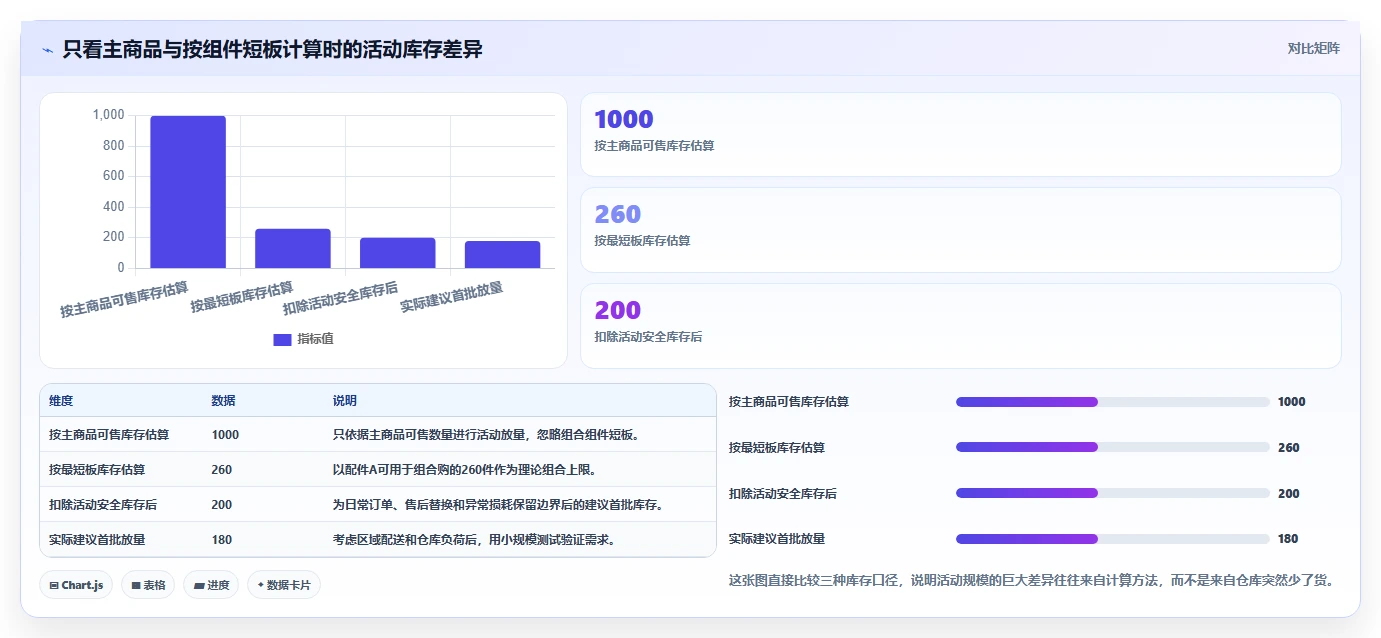Click description starting 考虑区域配送和仓库负荷
The image size is (1381, 638).
(474, 540)
